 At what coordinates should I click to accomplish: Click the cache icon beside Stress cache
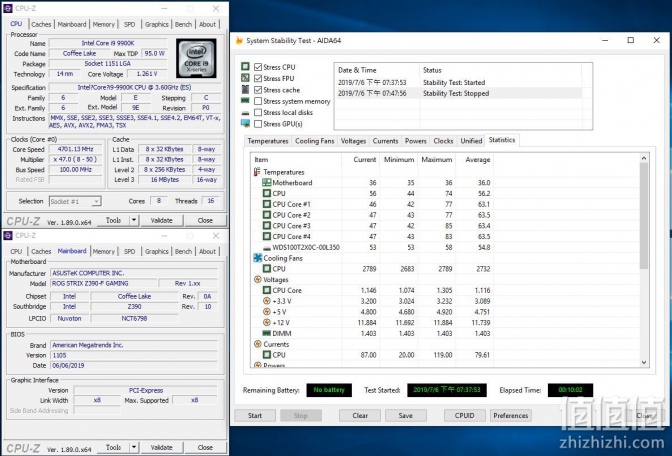click(245, 90)
